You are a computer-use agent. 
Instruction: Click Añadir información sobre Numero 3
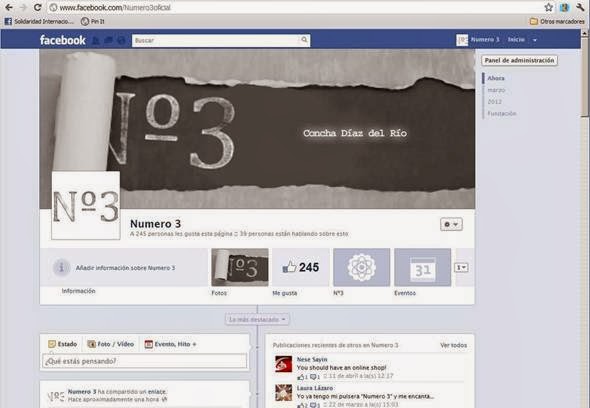click(x=125, y=268)
